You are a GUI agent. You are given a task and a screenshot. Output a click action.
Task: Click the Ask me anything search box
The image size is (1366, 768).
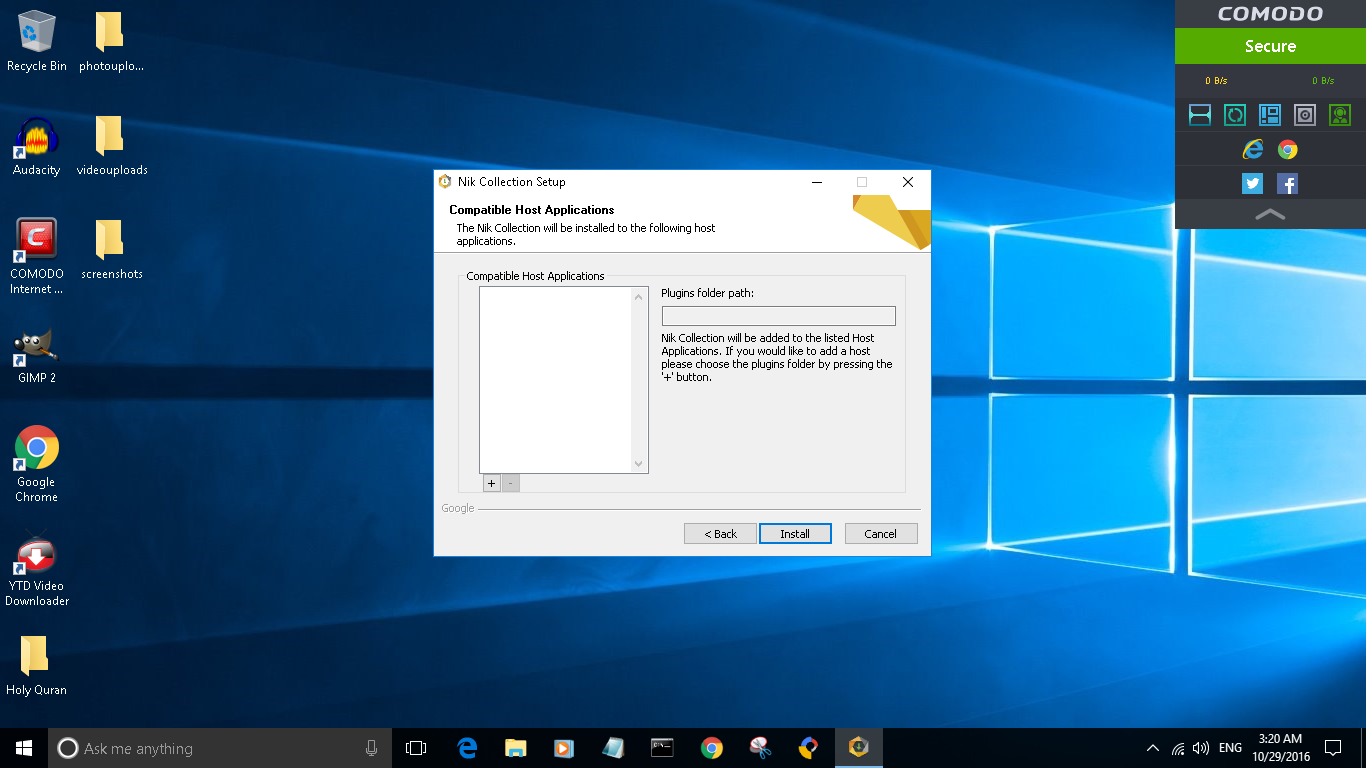(220, 748)
